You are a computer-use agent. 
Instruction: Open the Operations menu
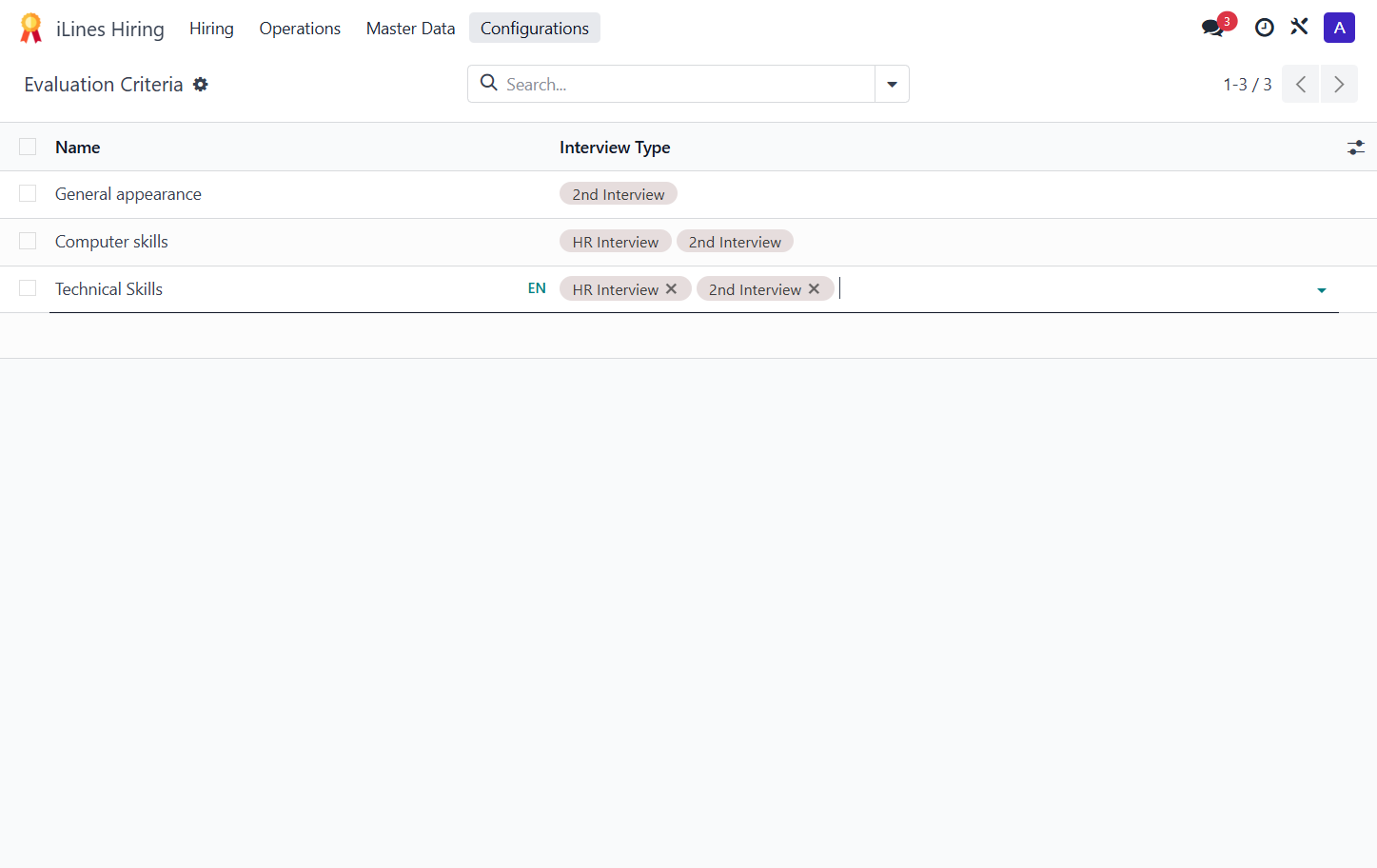click(300, 29)
